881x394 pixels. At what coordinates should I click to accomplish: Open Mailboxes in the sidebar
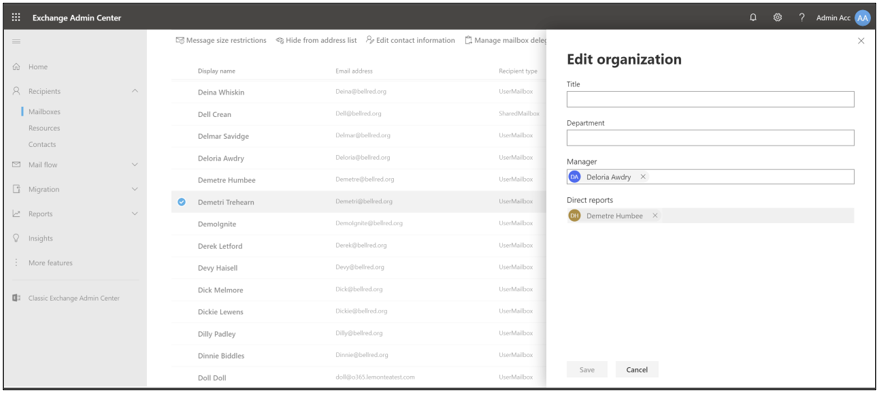click(x=44, y=112)
